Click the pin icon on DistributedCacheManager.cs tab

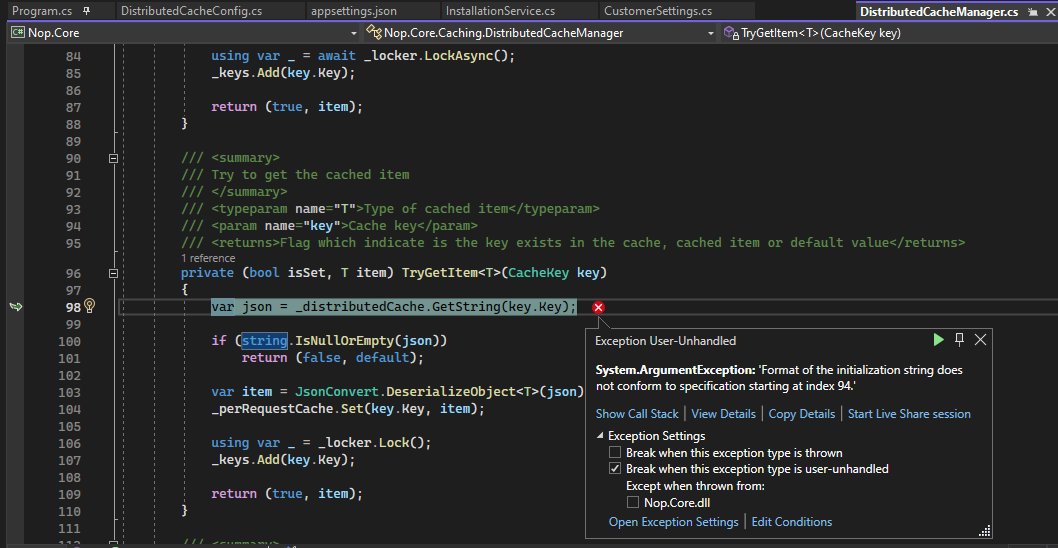[1031, 11]
